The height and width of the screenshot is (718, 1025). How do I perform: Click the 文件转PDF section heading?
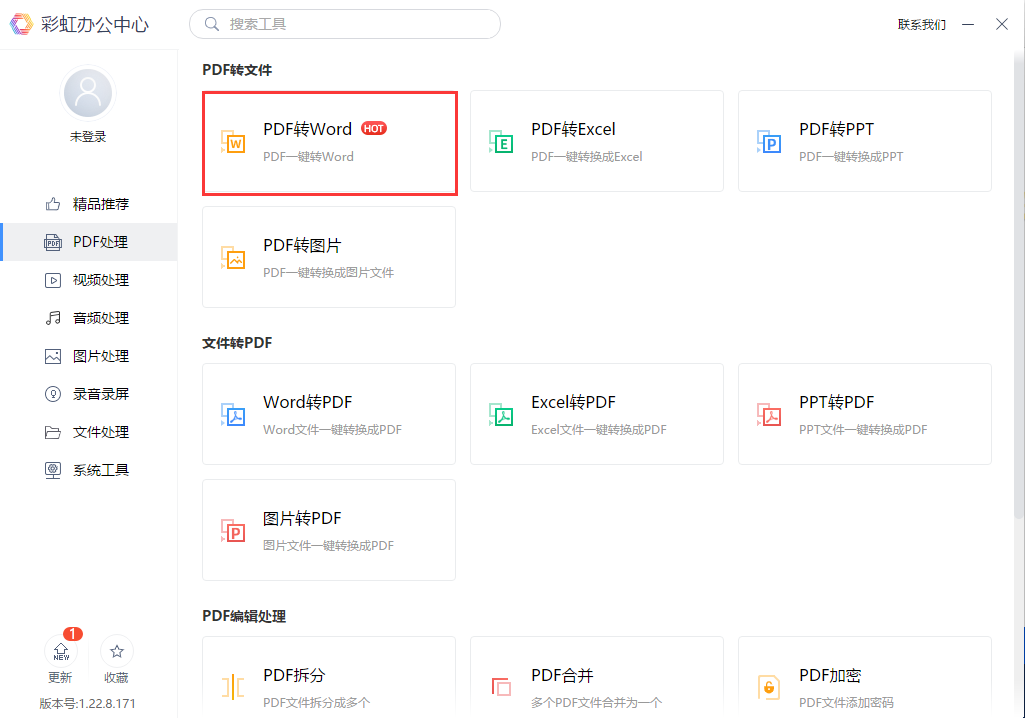point(237,343)
